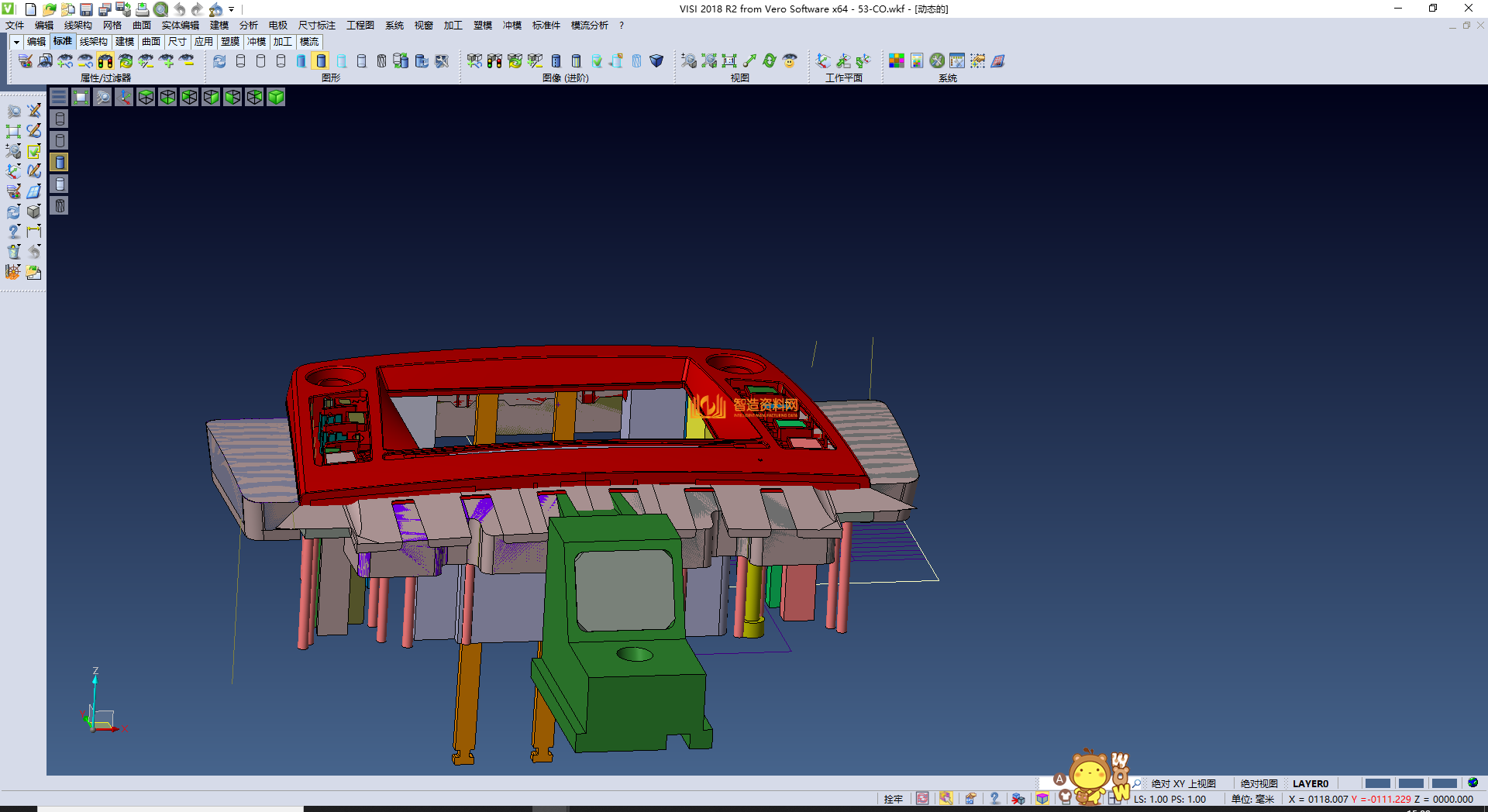Click the solid green cube view icon
The width and height of the screenshot is (1488, 812).
pos(276,97)
